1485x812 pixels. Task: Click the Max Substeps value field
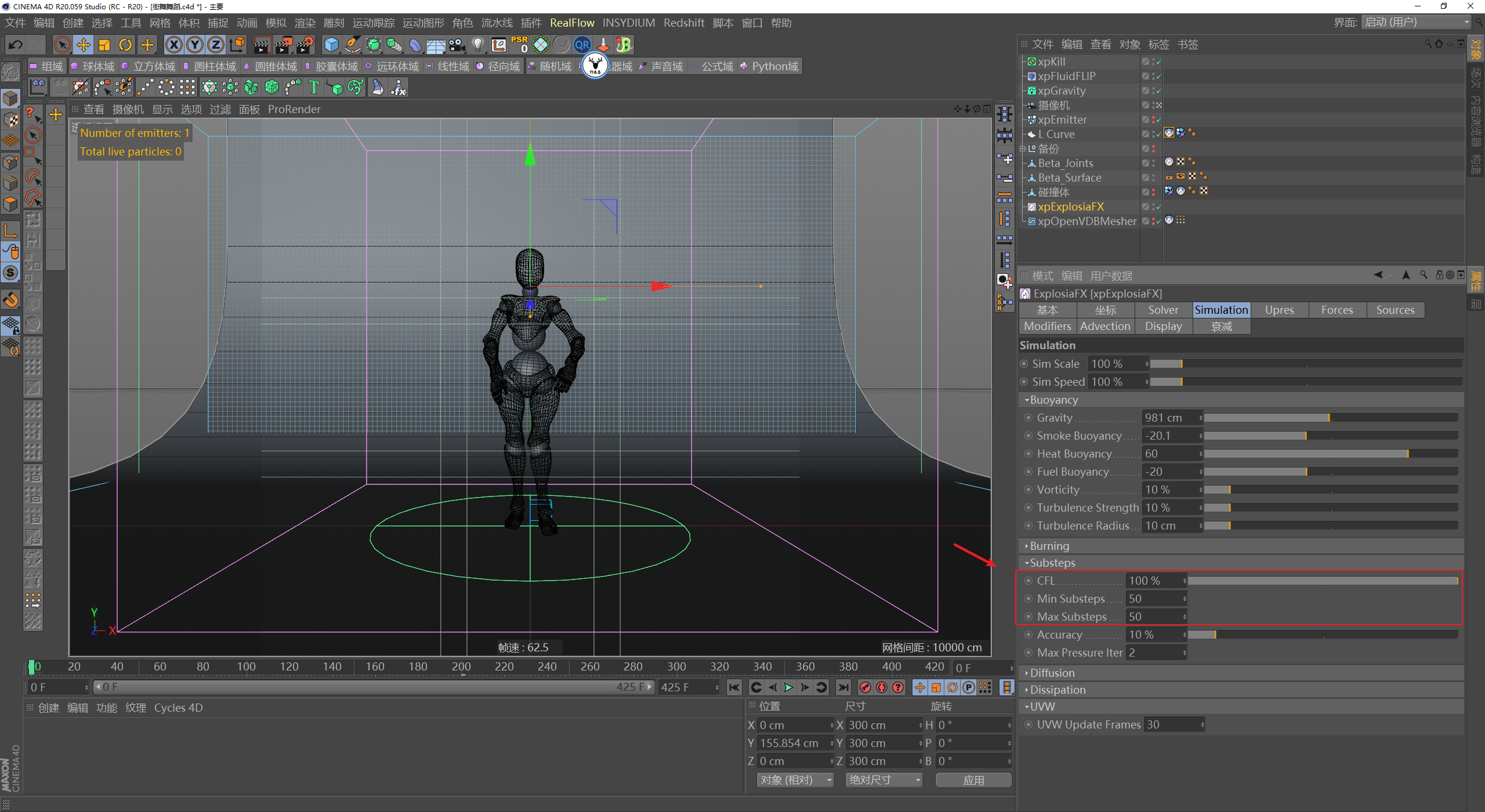point(1153,617)
